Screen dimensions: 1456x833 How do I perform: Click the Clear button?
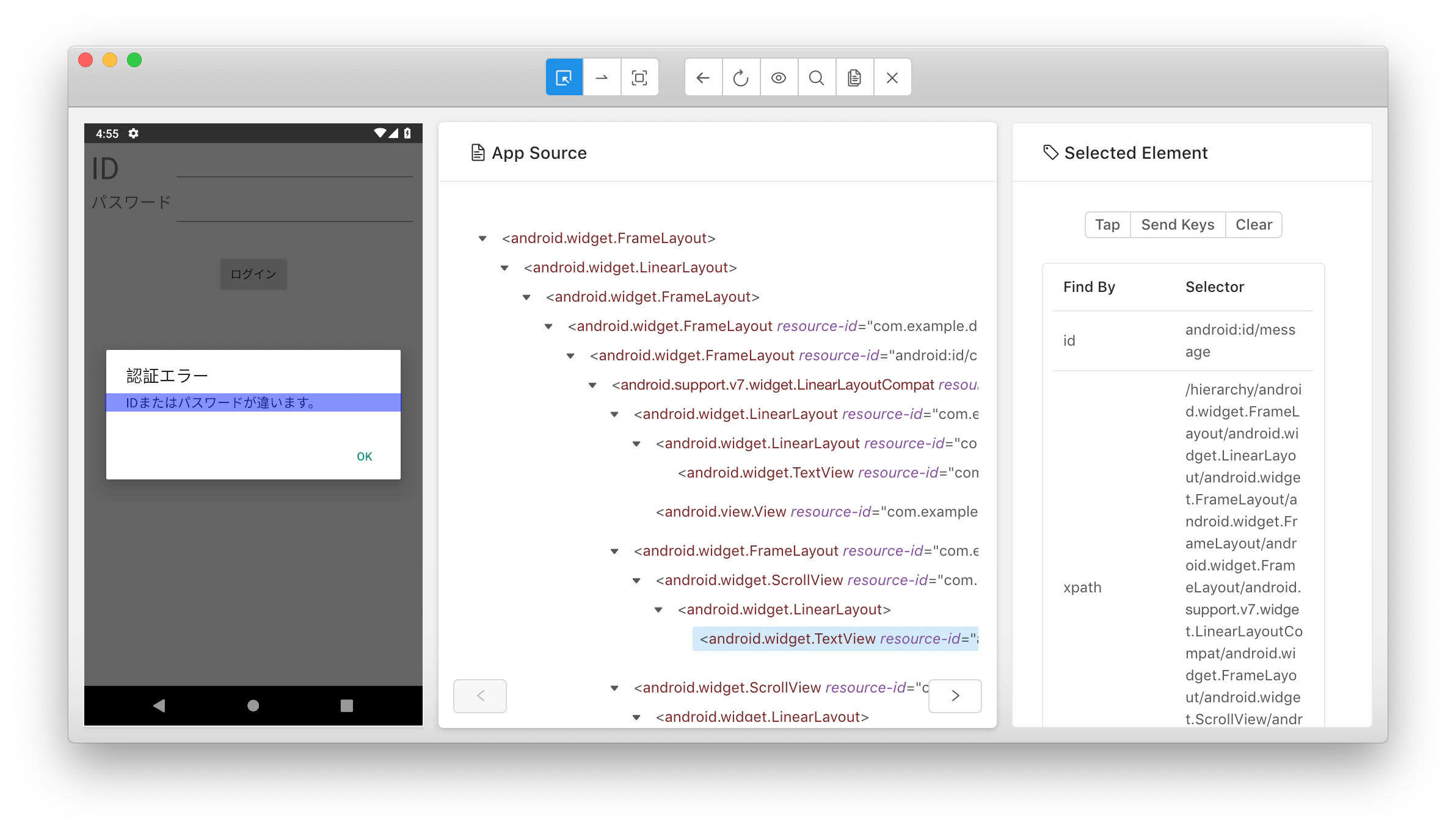(x=1254, y=225)
